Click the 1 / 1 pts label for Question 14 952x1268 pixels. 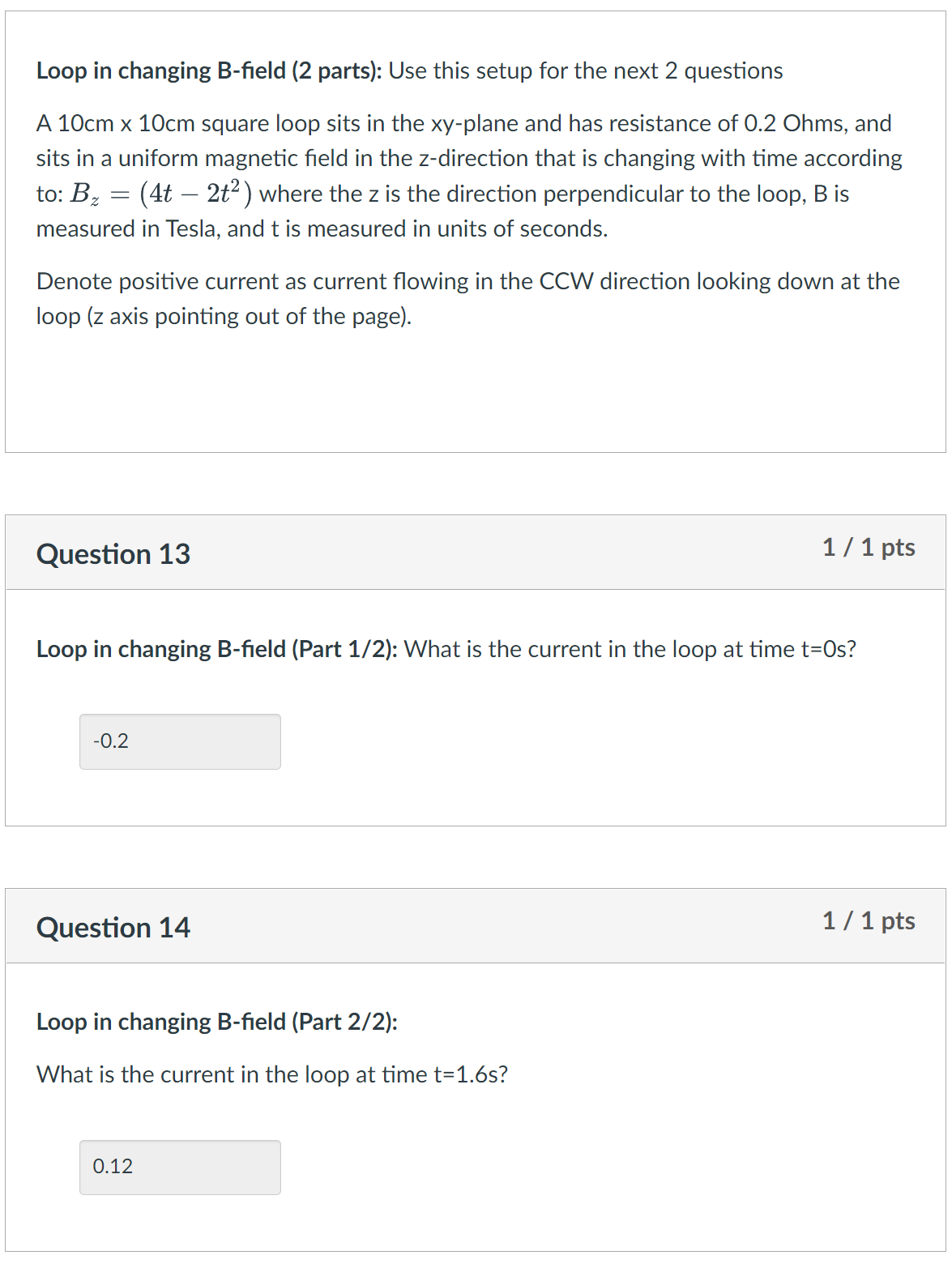[869, 920]
